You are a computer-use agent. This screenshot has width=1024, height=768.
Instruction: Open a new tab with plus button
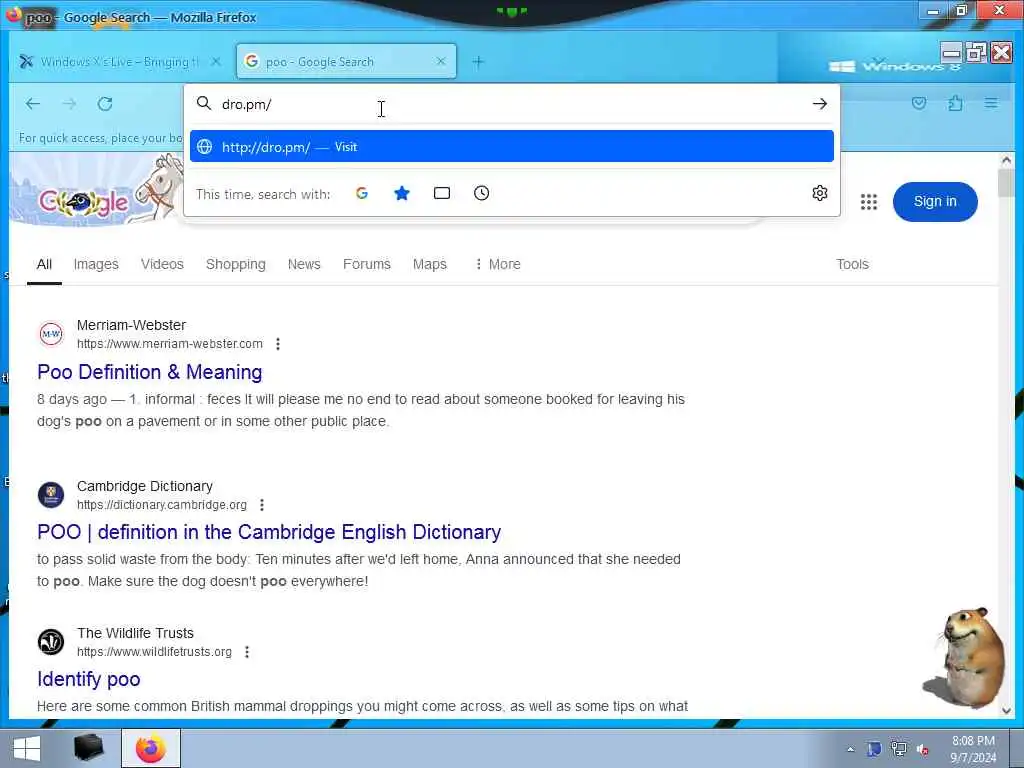(x=478, y=62)
